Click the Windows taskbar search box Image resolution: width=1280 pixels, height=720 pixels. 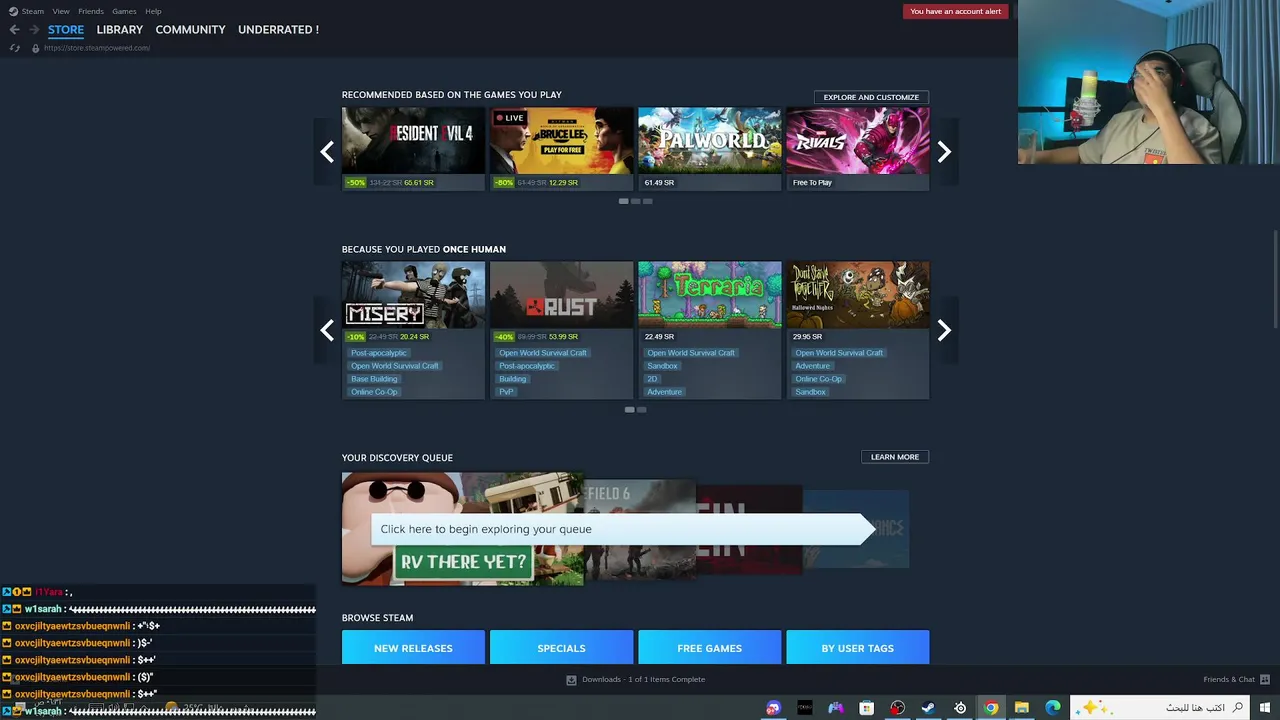pyautogui.click(x=1160, y=708)
